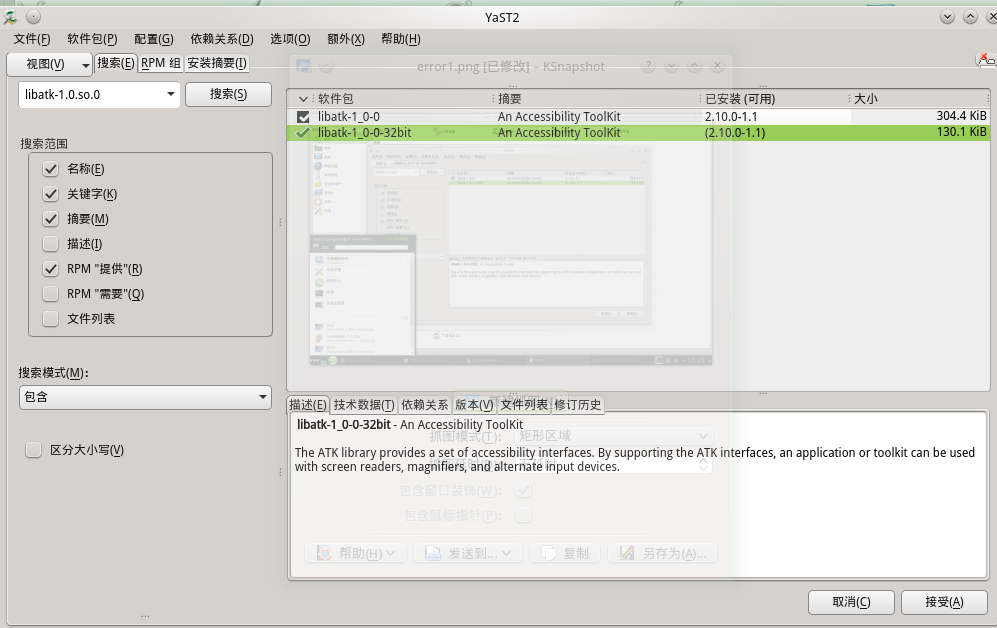Sort by the 摘要 column header
This screenshot has width=997, height=628.
(x=596, y=99)
